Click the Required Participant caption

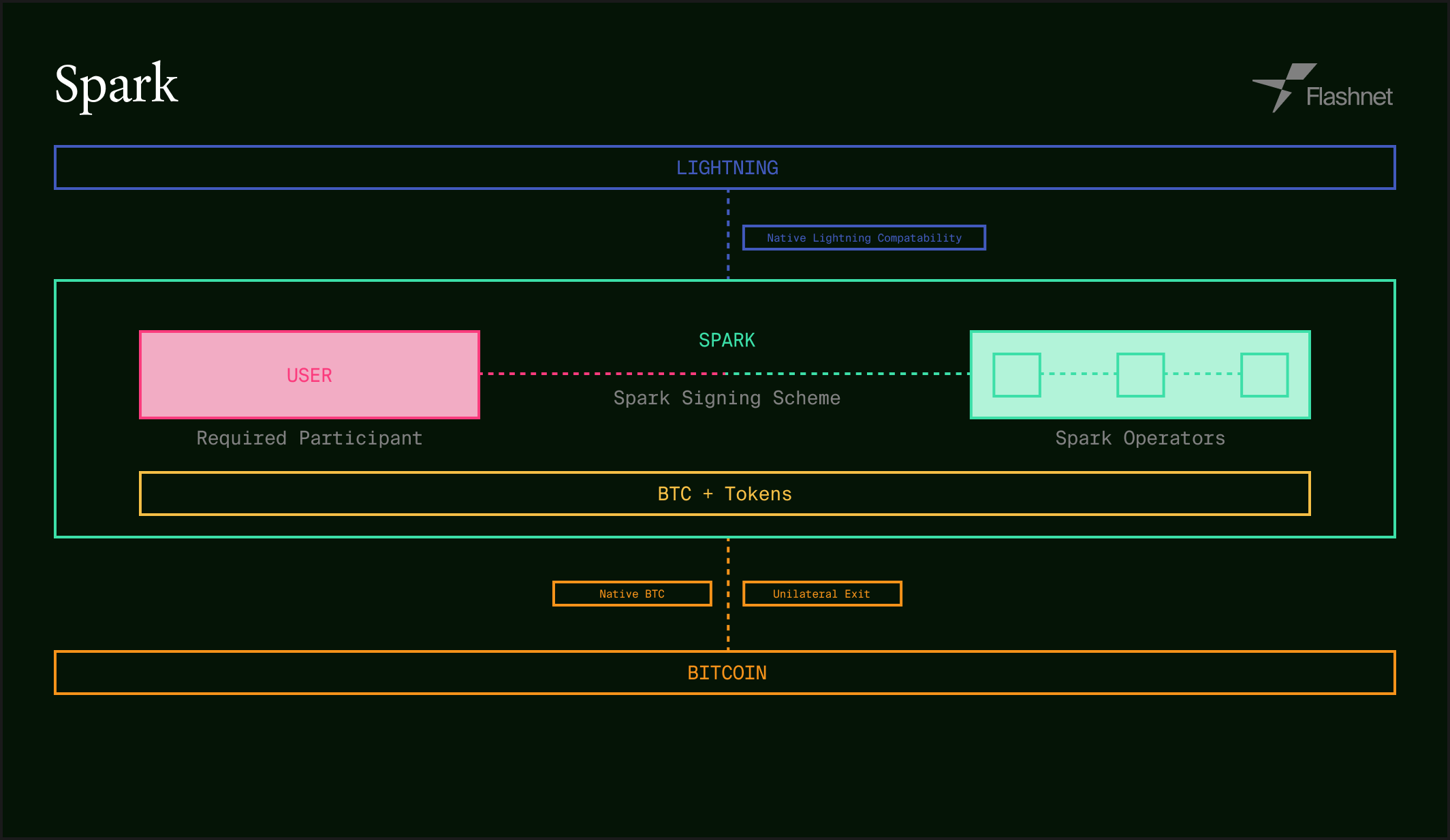309,438
